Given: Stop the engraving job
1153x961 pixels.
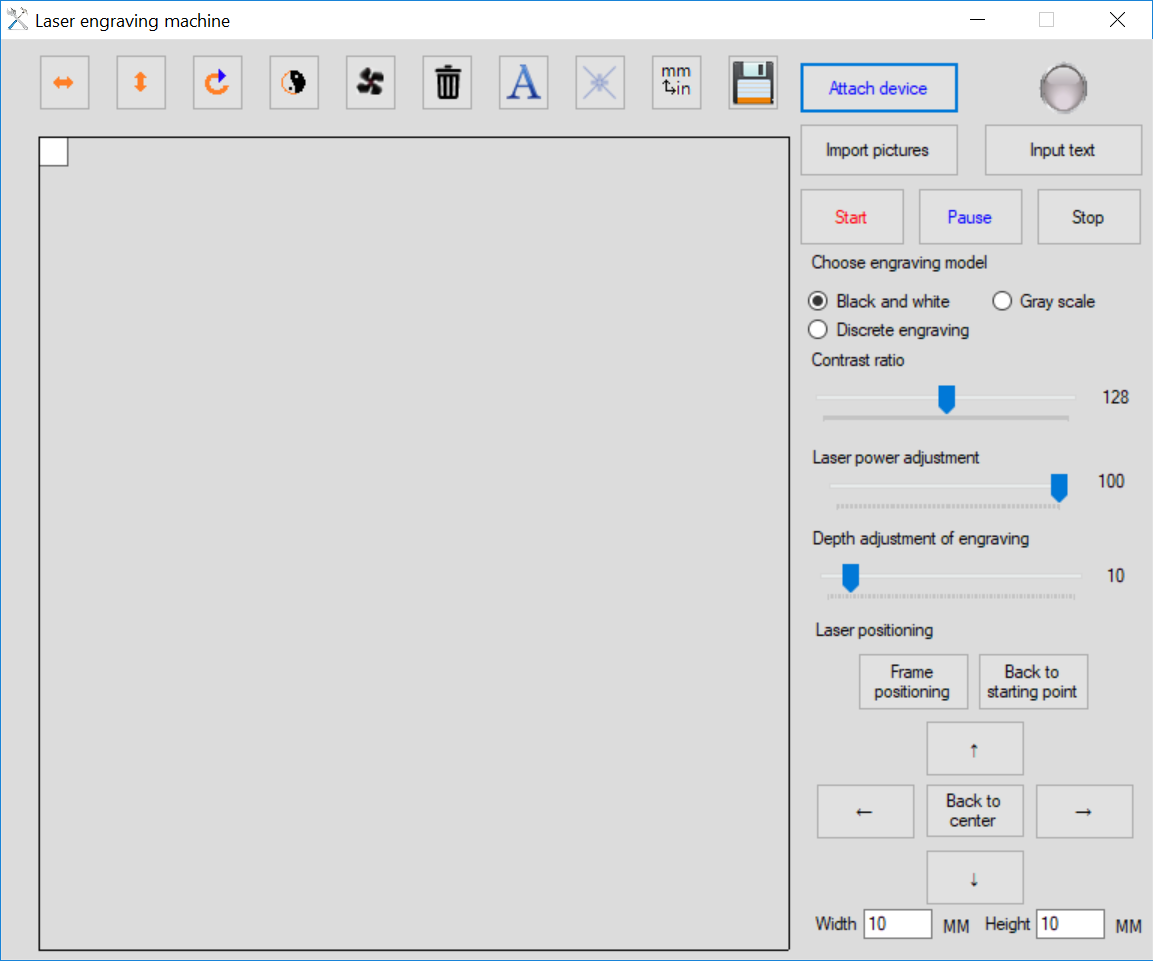Looking at the screenshot, I should coord(1088,217).
